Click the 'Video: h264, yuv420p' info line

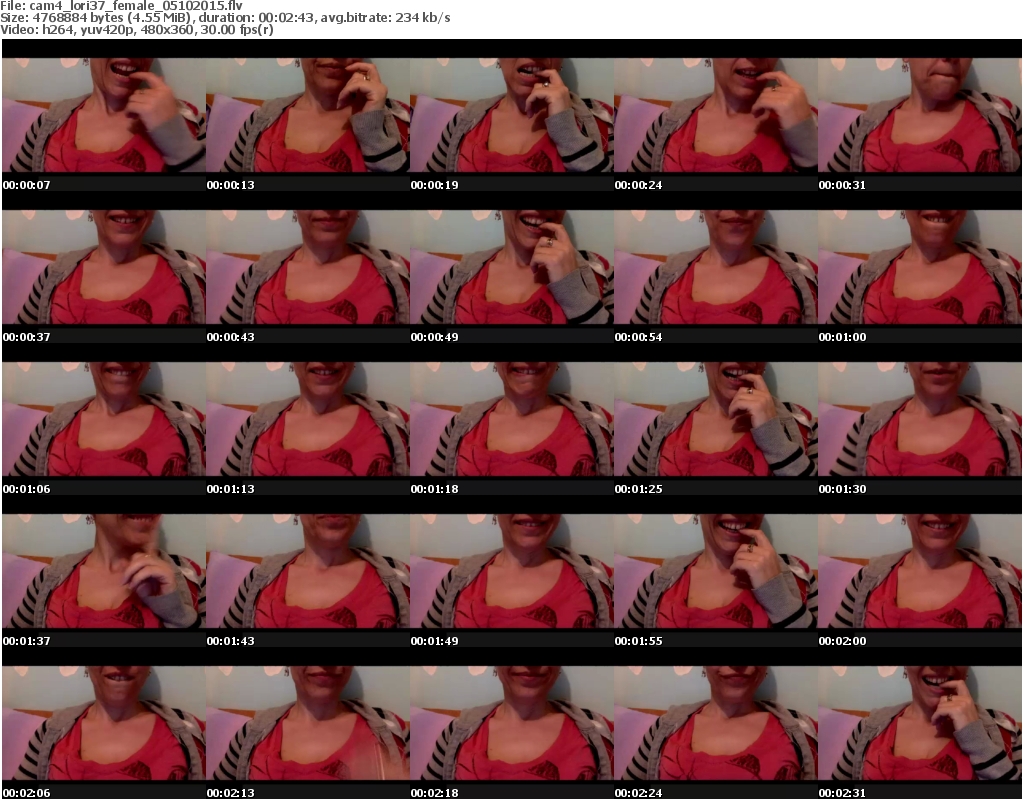tap(137, 30)
